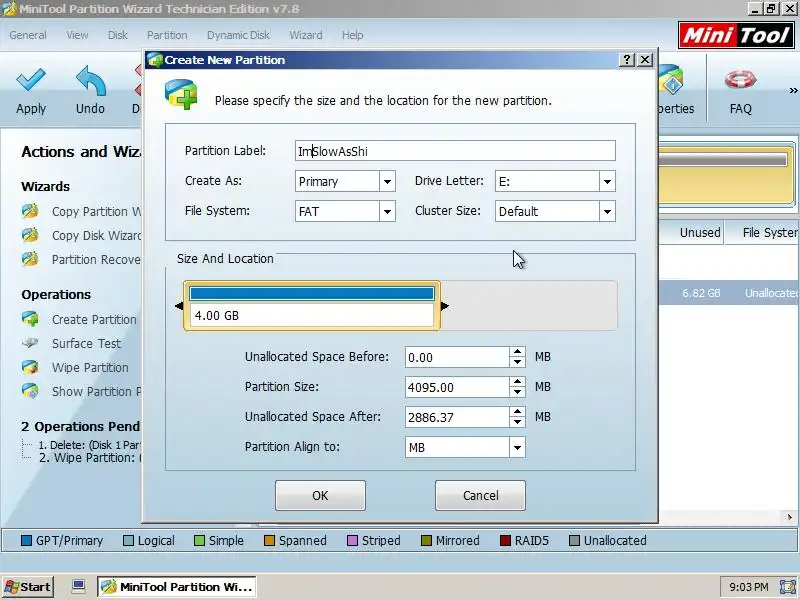Click the Unallocated Space After input field
This screenshot has width=800, height=600.
click(457, 417)
